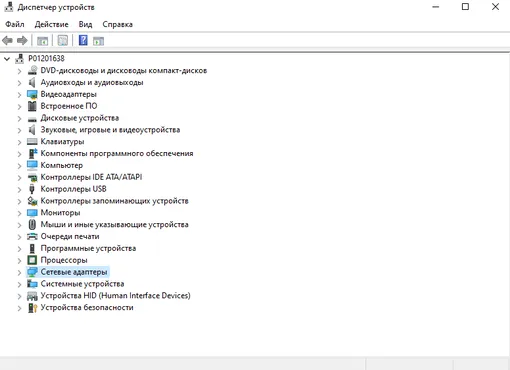
Task: Click the Мониторы screen icon
Action: (x=32, y=213)
